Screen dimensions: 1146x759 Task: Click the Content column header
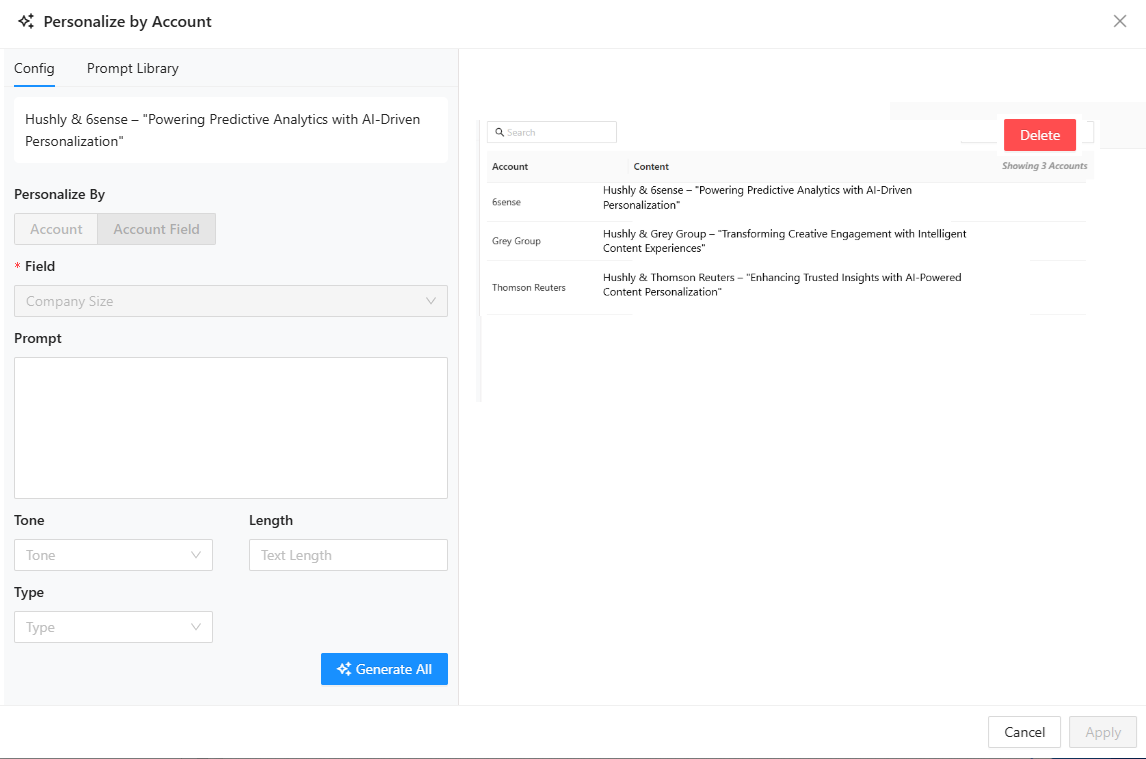(651, 167)
